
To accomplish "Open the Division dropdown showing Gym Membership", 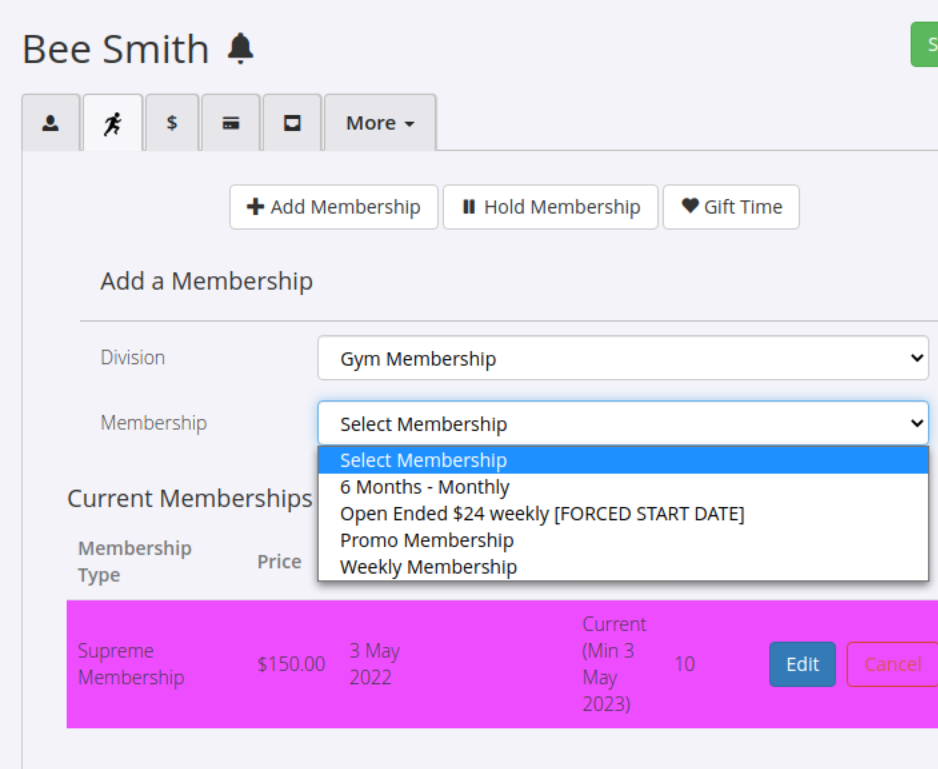I will pyautogui.click(x=622, y=358).
